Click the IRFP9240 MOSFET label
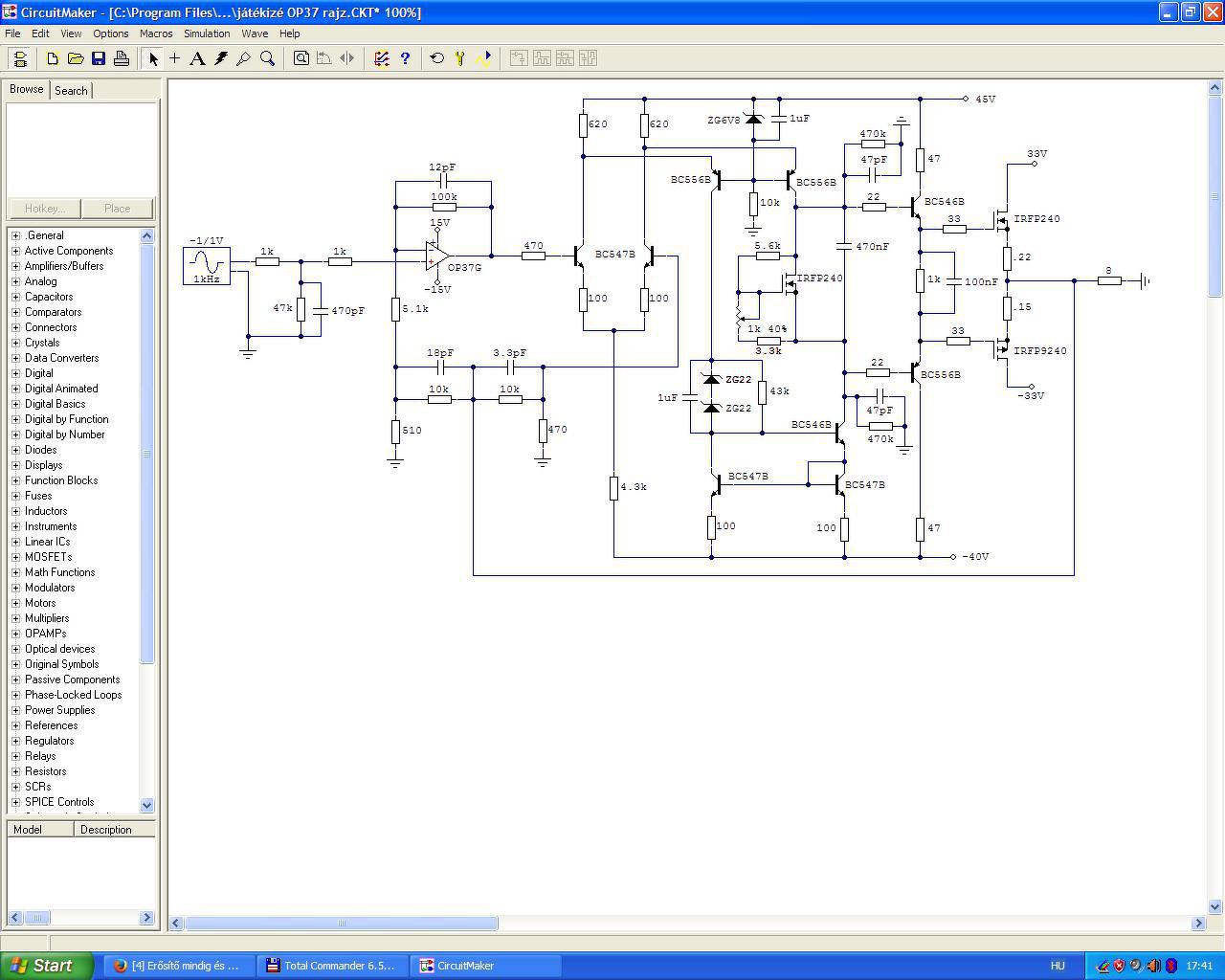The image size is (1225, 980). point(1040,351)
